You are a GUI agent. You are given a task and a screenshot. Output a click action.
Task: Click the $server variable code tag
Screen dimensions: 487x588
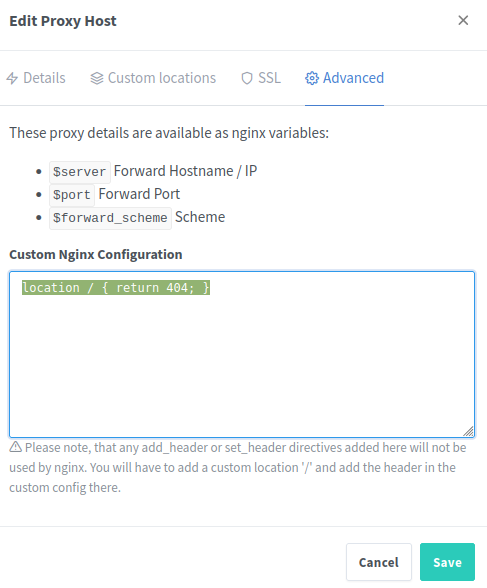79,172
